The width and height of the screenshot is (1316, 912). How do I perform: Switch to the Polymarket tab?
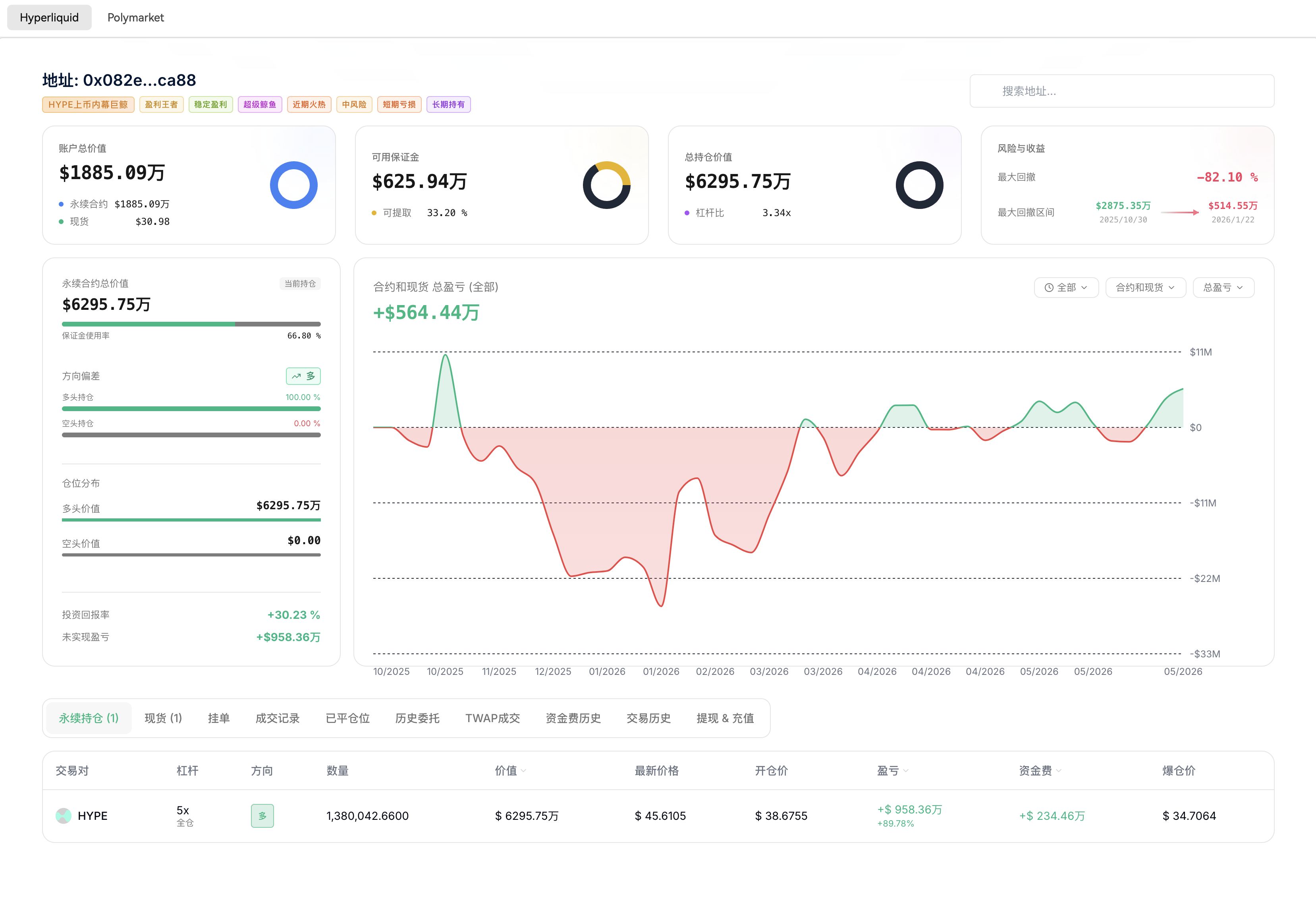(x=135, y=18)
